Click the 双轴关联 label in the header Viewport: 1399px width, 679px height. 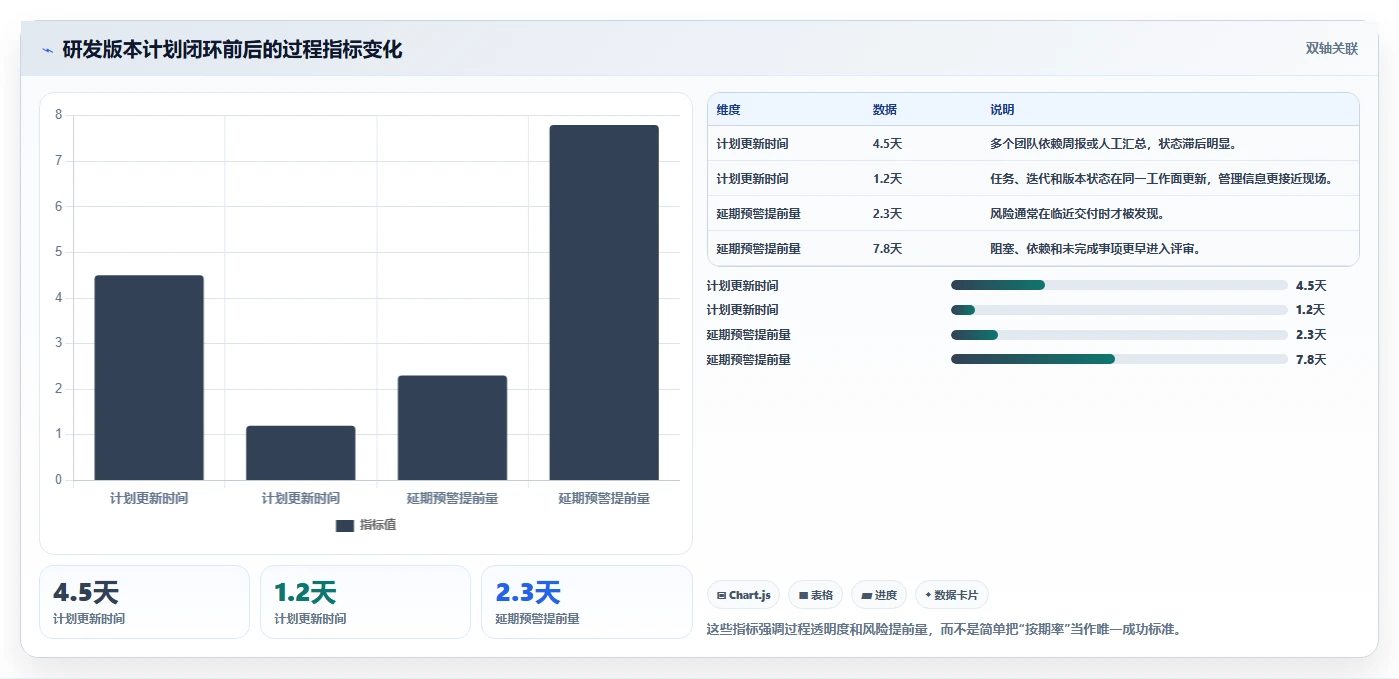click(1332, 48)
